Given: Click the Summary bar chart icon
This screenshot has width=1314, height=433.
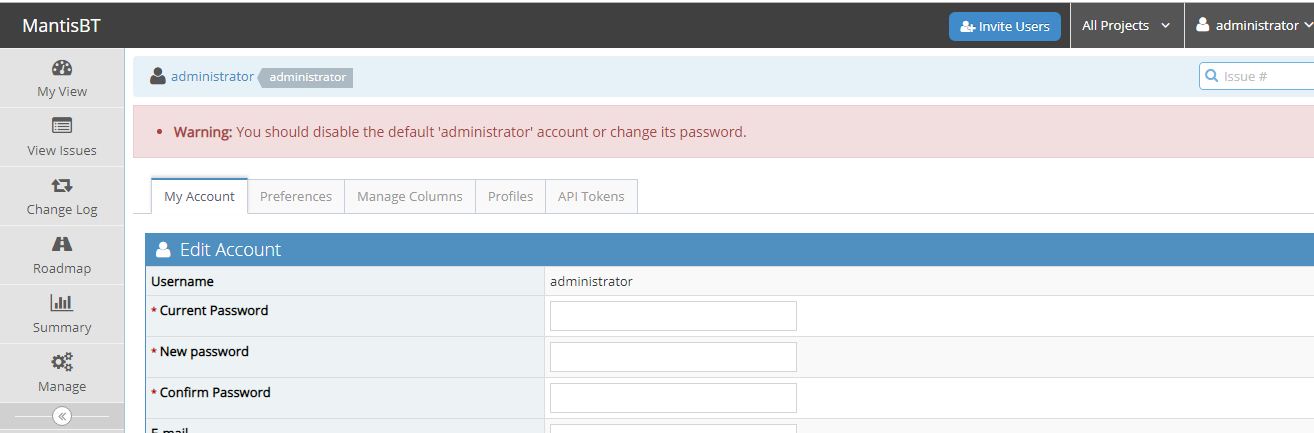Looking at the screenshot, I should click(62, 303).
